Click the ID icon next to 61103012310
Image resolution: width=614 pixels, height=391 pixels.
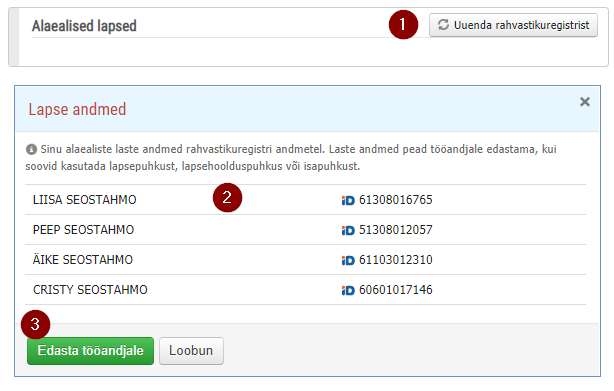coord(348,260)
